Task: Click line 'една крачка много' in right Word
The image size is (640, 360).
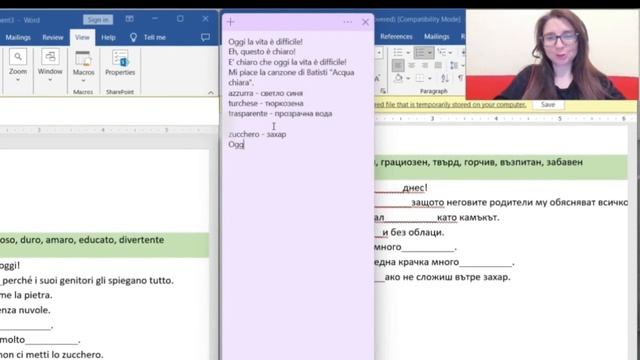Action: pyautogui.click(x=417, y=262)
